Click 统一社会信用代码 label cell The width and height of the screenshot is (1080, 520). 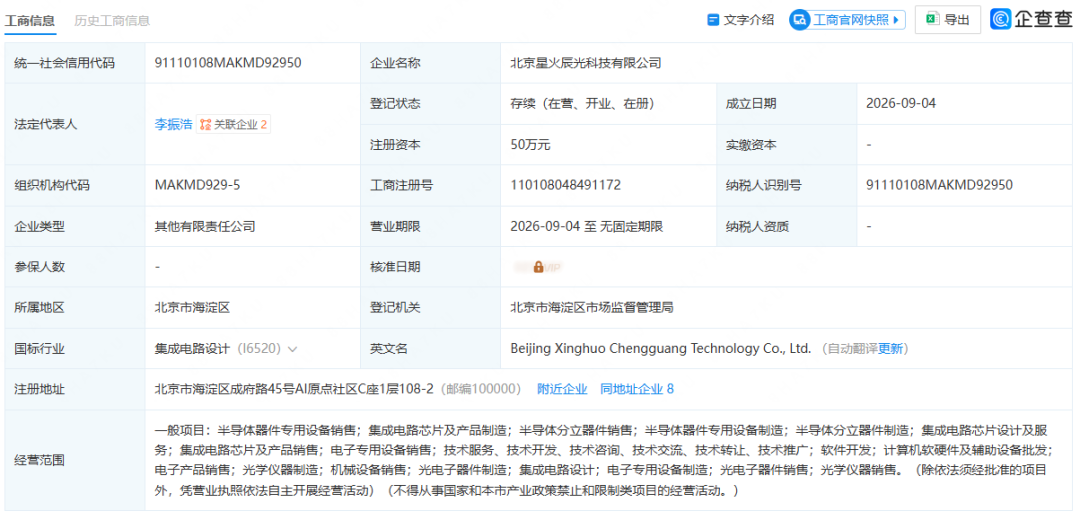(x=75, y=63)
